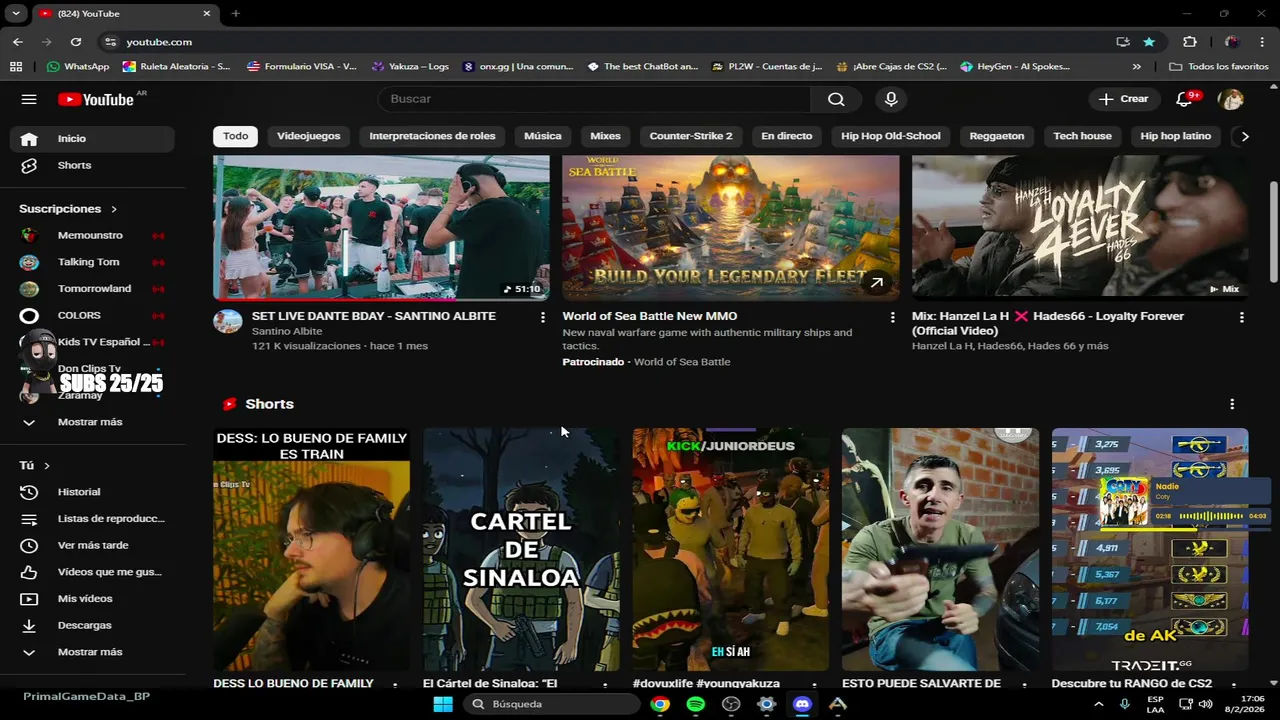Select the Videojuegos filter chip

tap(309, 136)
